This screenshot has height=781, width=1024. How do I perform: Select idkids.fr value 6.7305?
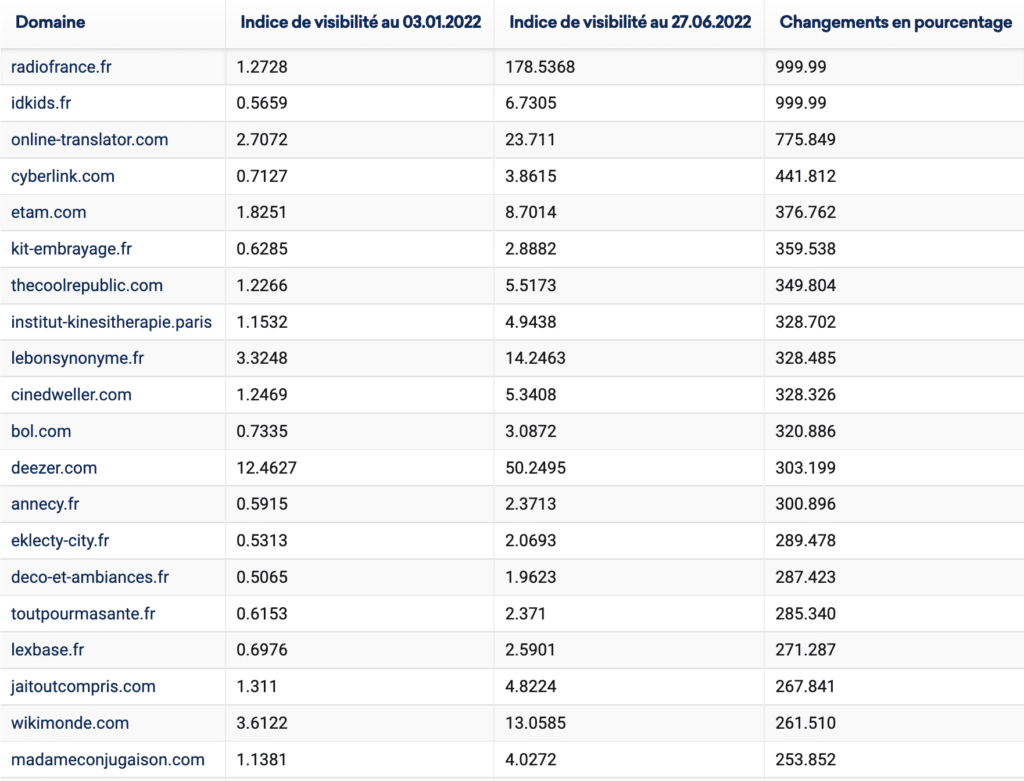(531, 103)
